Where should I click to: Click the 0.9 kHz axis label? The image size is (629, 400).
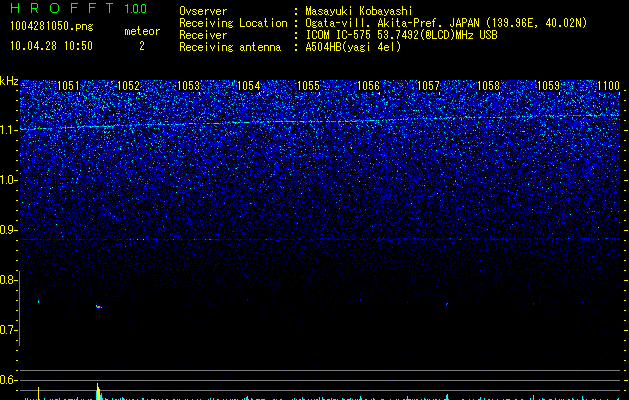(8, 230)
